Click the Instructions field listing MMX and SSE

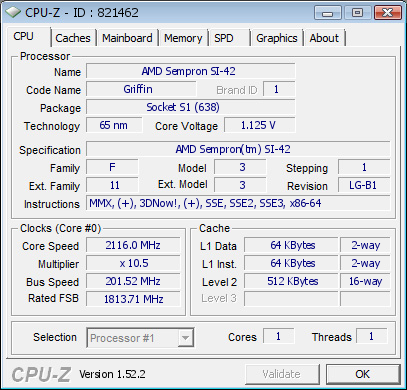238,203
